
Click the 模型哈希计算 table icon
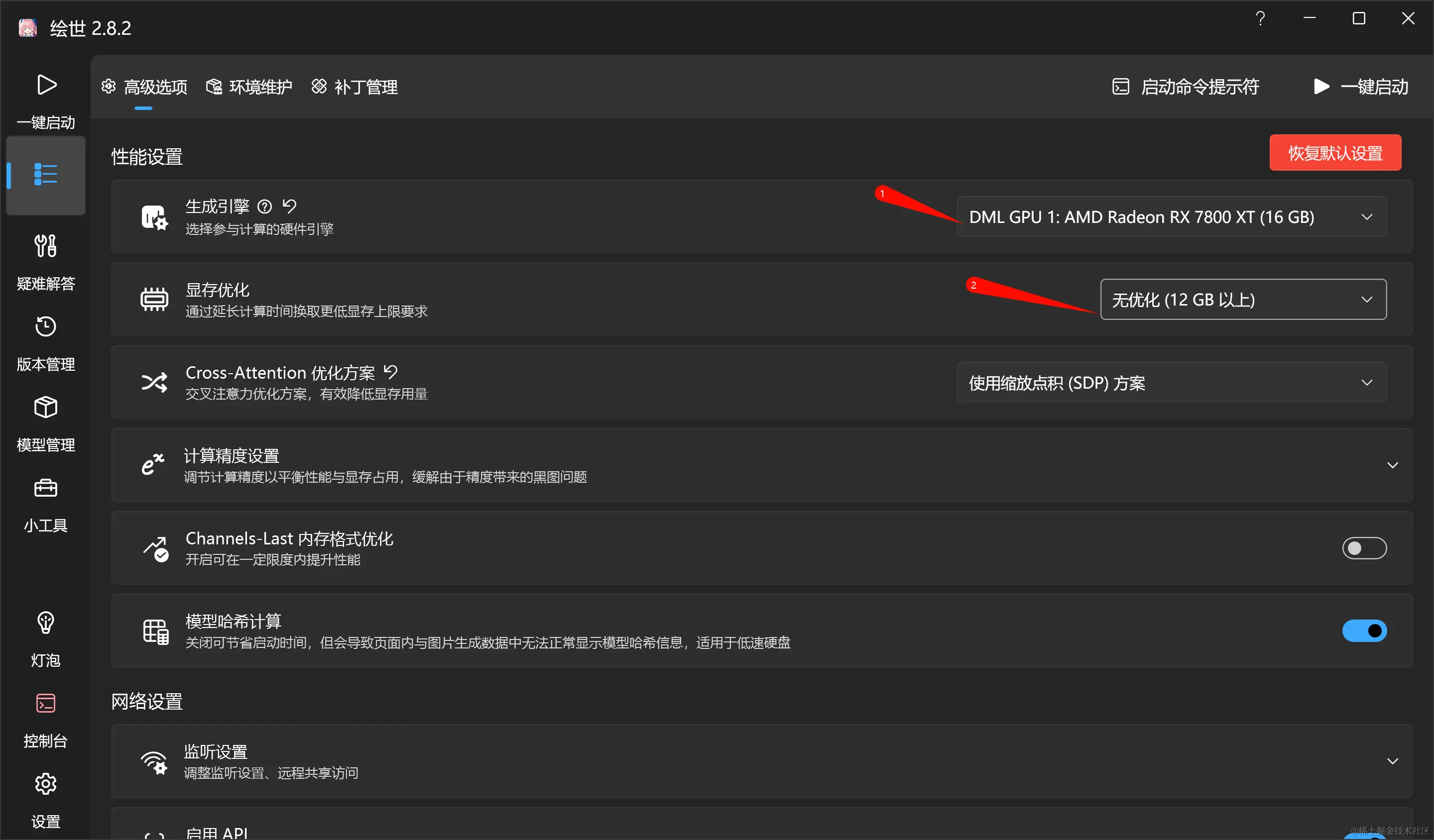pos(155,631)
